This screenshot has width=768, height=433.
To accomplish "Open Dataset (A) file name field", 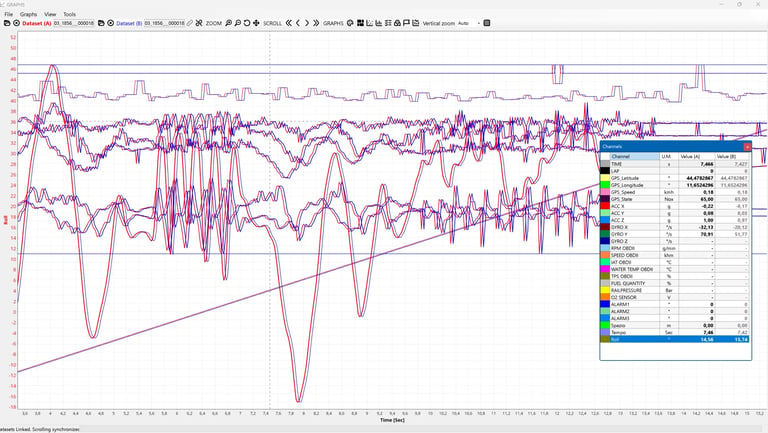I will click(74, 23).
